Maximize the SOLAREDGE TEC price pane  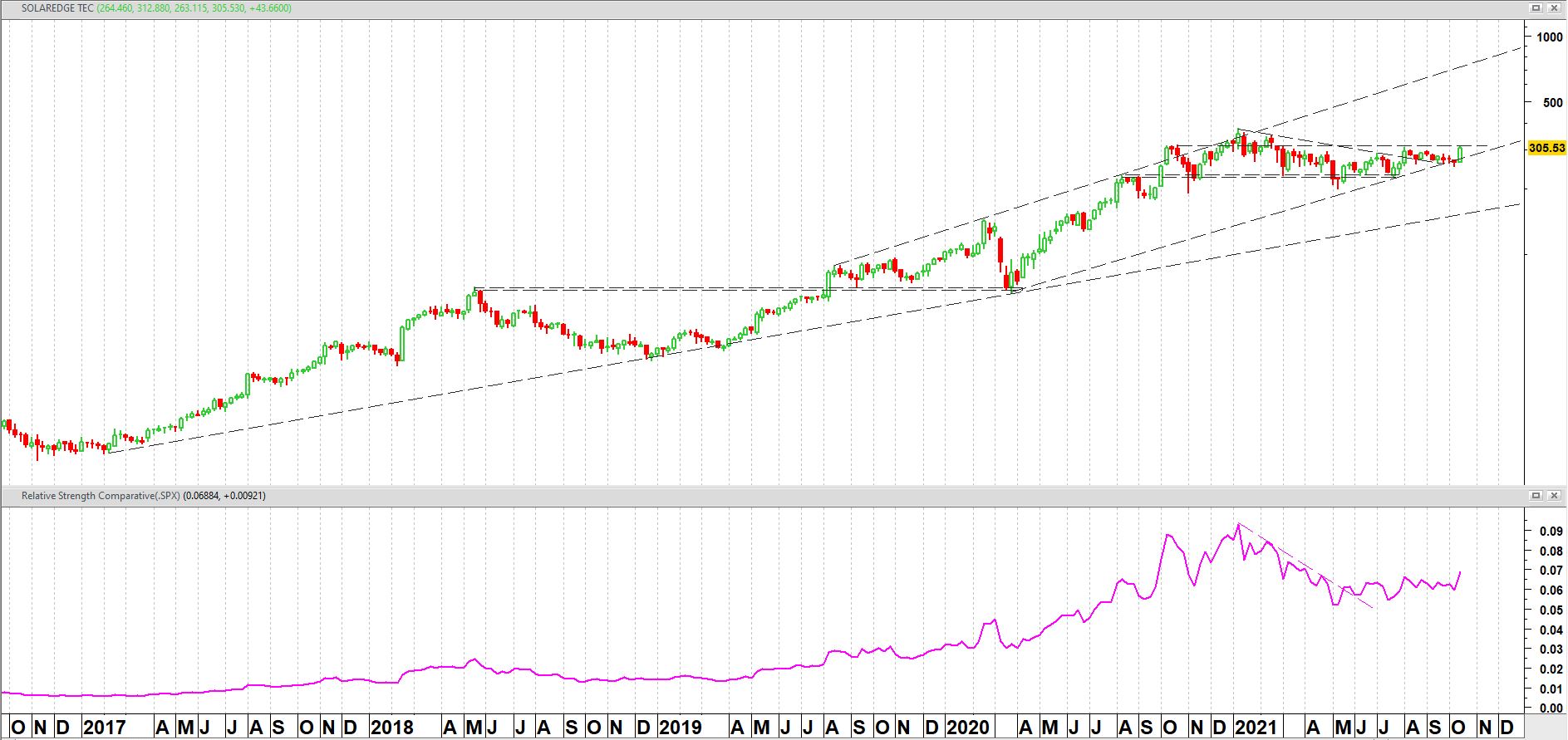(x=1536, y=8)
